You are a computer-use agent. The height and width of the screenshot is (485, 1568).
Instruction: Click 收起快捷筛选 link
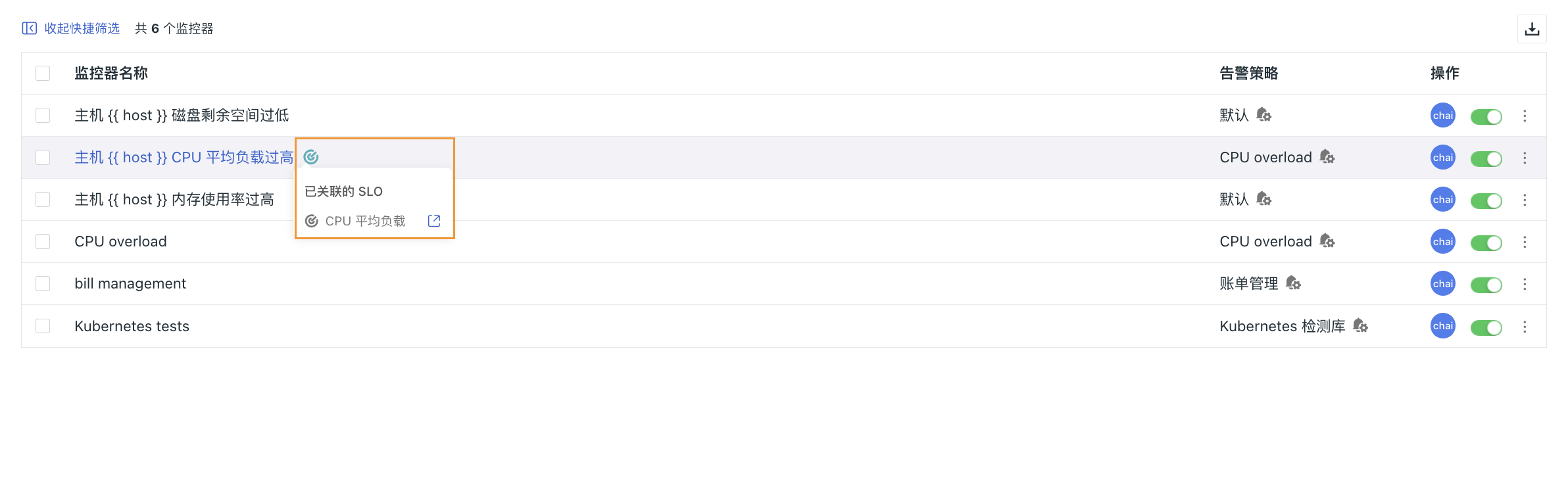(x=82, y=28)
